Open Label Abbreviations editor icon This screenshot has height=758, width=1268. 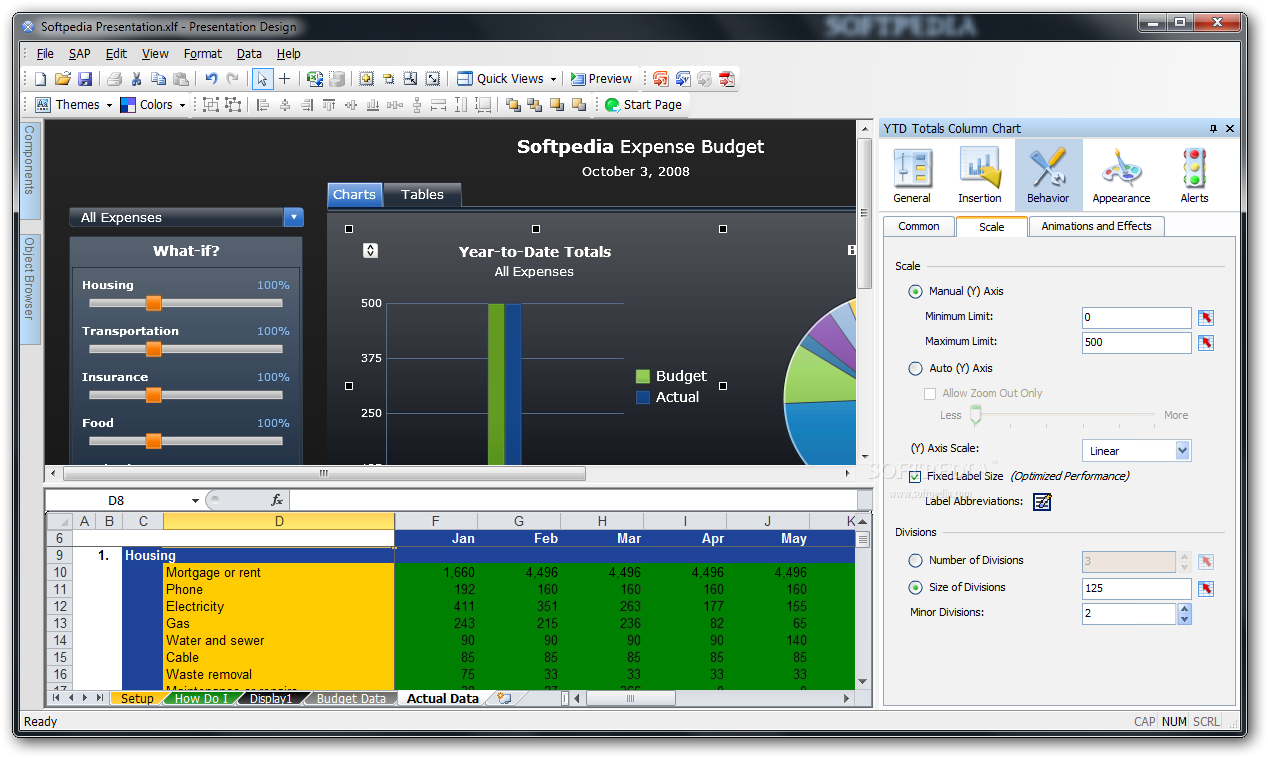[x=1042, y=501]
